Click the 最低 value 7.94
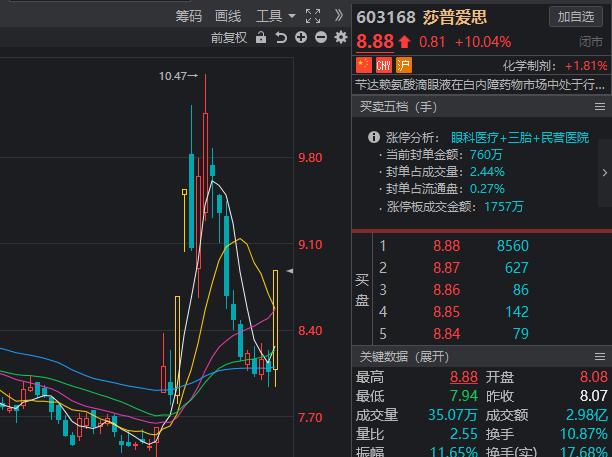The image size is (612, 457). tap(464, 396)
